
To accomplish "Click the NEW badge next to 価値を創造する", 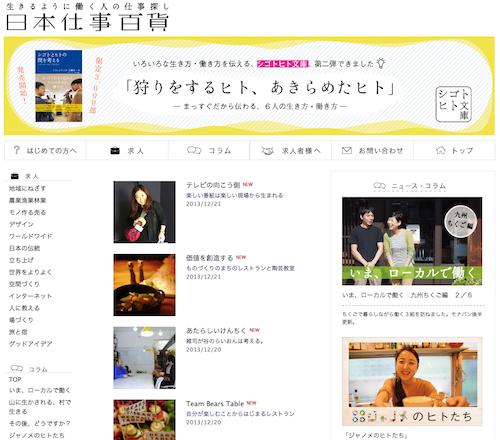I will [x=241, y=257].
